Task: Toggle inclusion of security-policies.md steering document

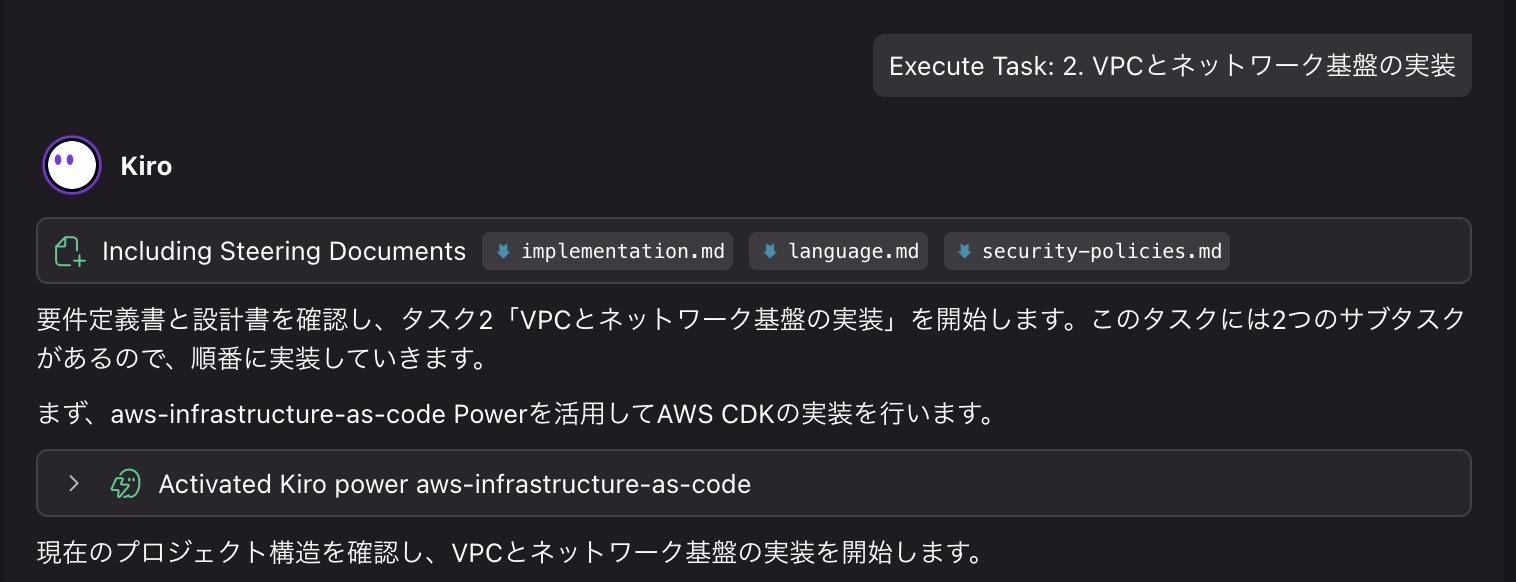Action: tap(1086, 251)
